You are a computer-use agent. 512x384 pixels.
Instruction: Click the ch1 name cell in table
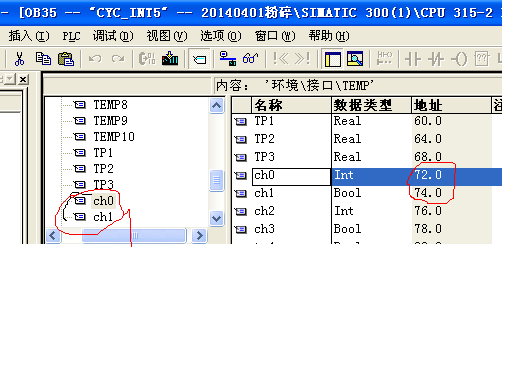(291, 193)
